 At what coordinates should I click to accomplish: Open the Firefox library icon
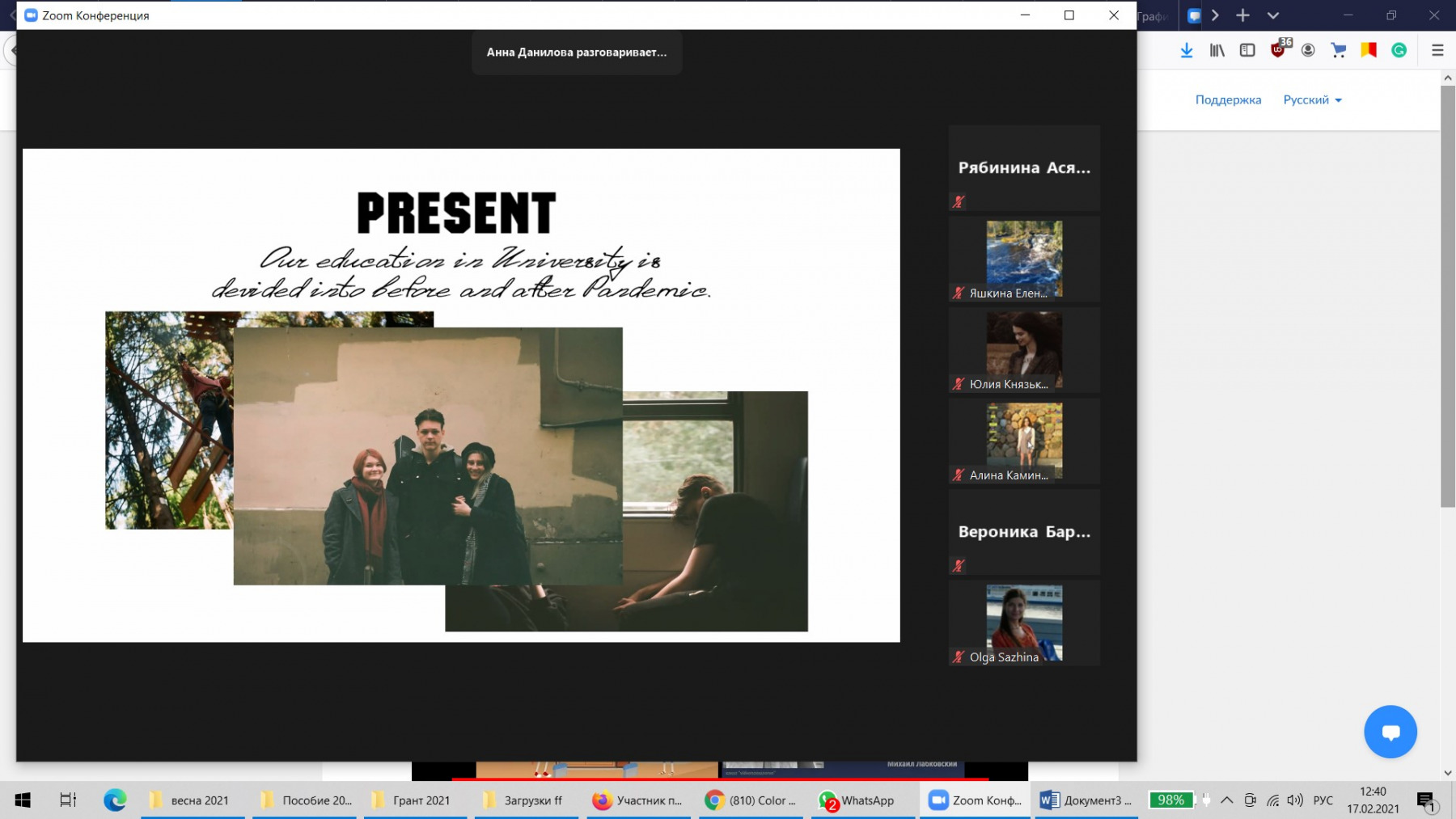1217,50
